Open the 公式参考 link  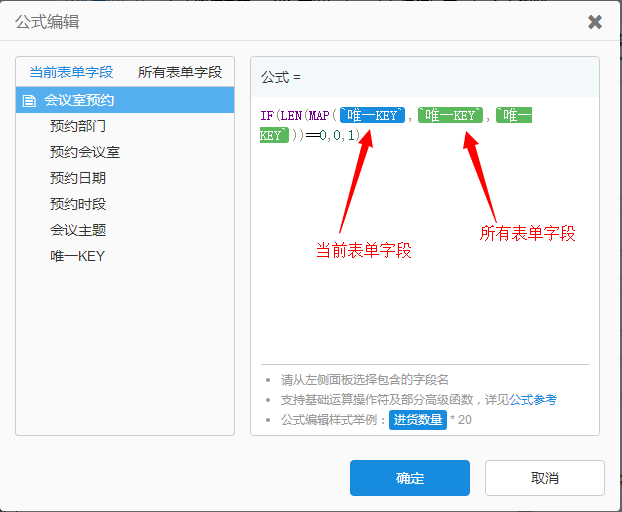(x=533, y=399)
